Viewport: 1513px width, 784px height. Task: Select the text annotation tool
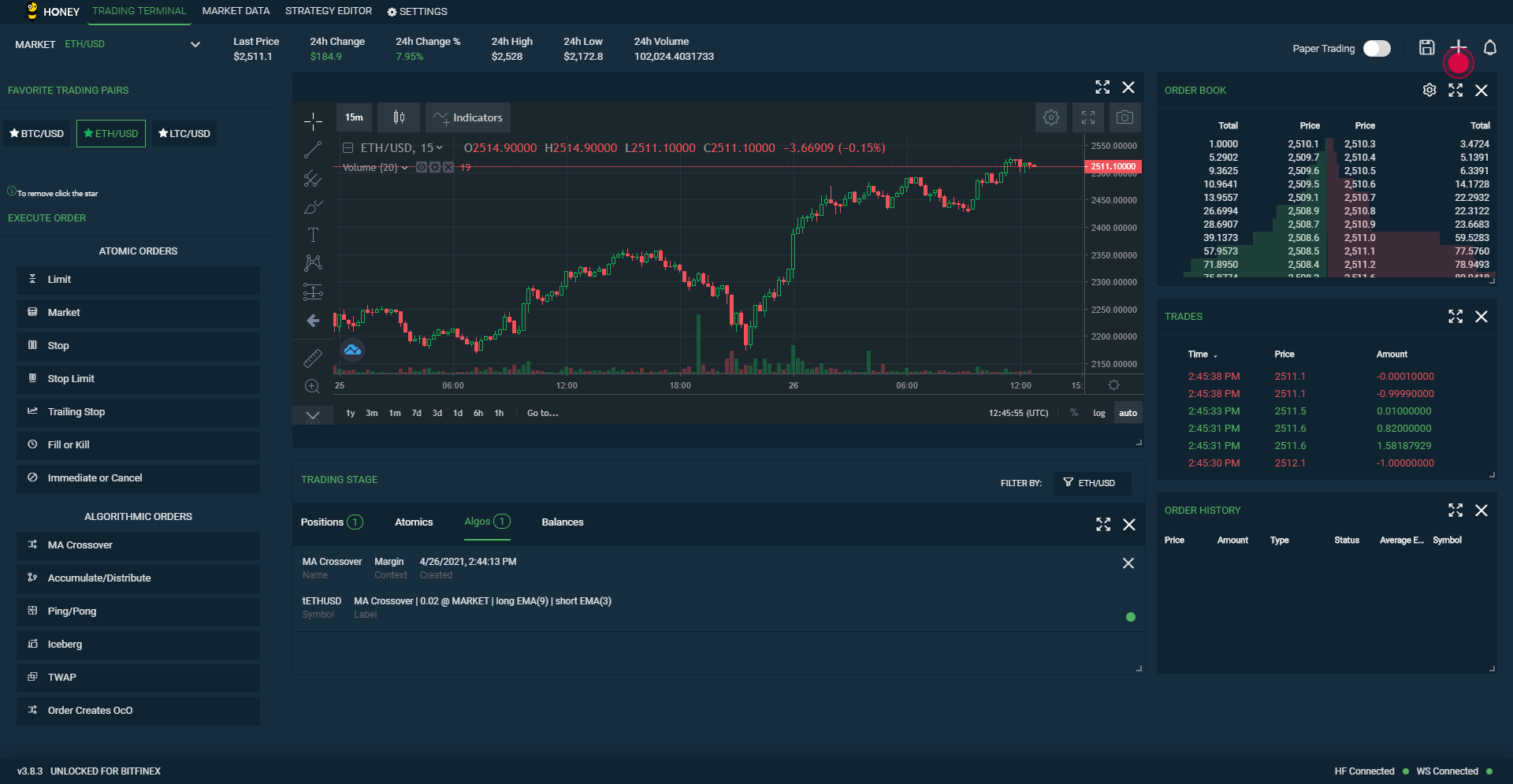click(313, 235)
